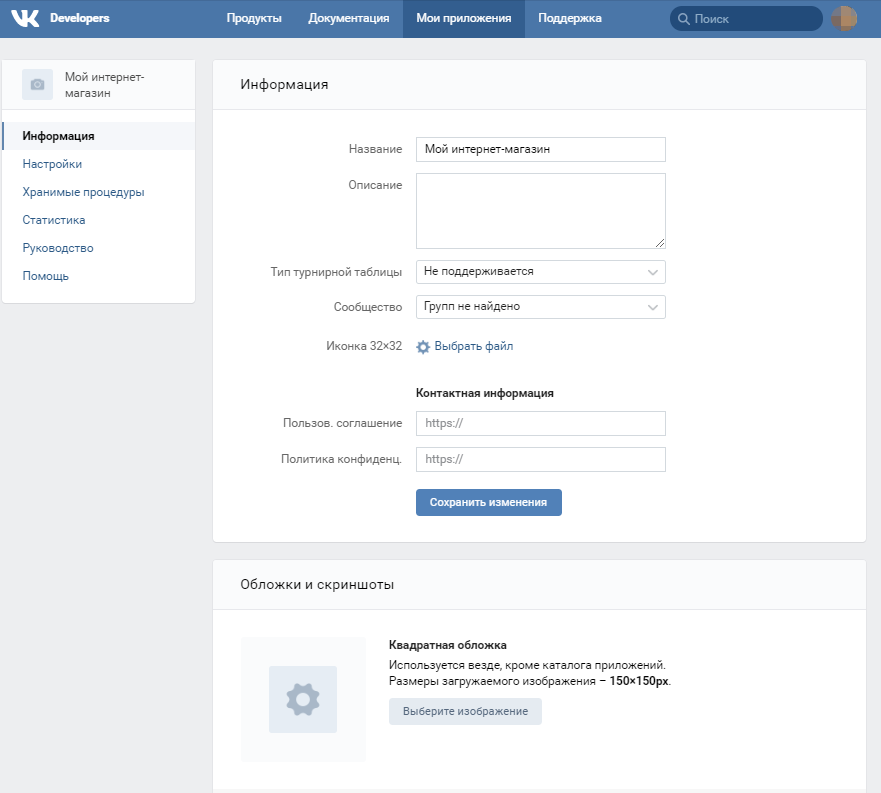The height and width of the screenshot is (793, 881).
Task: Click the app camera placeholder icon
Action: [38, 85]
